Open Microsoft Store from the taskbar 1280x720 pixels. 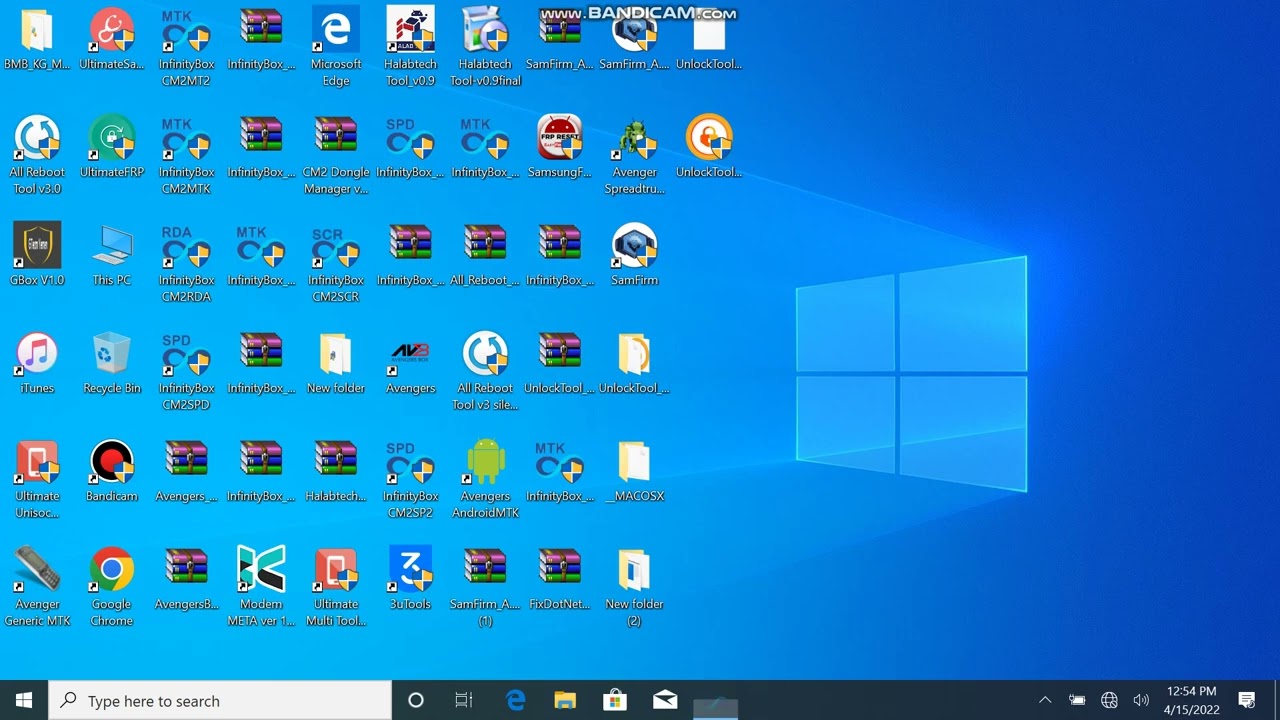tap(615, 700)
